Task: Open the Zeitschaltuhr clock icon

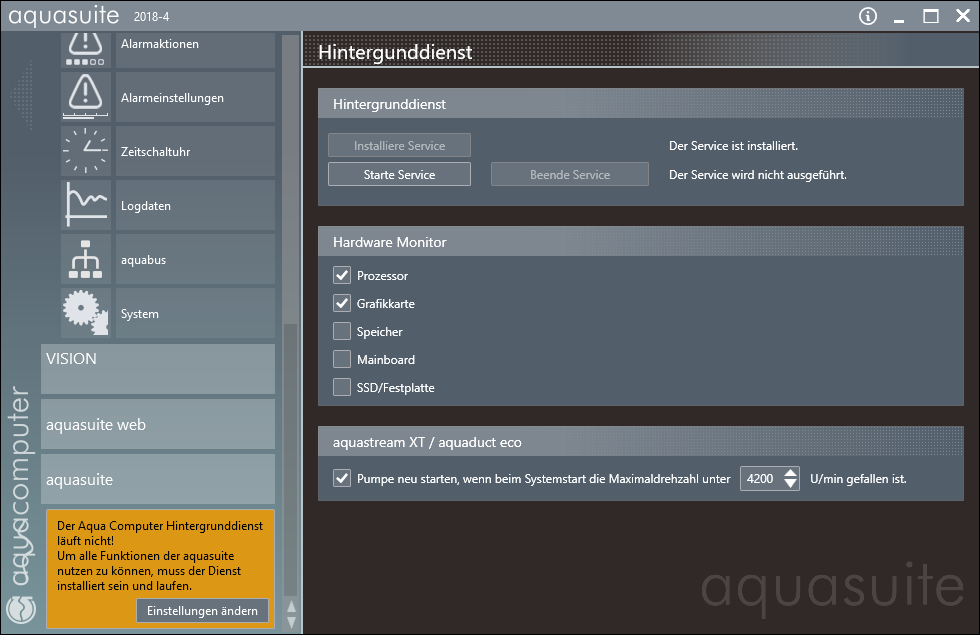Action: tap(87, 152)
